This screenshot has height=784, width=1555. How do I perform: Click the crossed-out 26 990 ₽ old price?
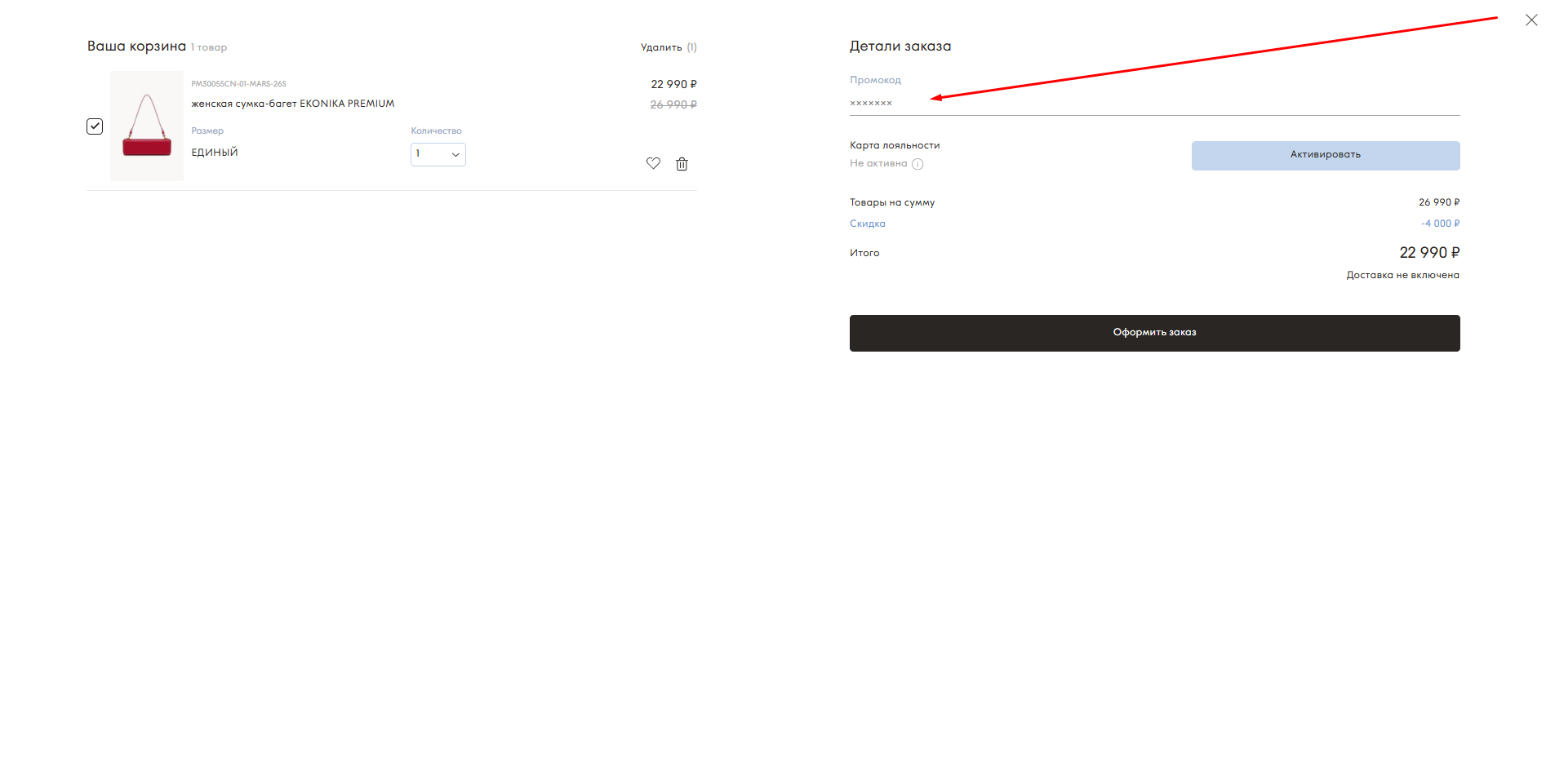coord(673,104)
